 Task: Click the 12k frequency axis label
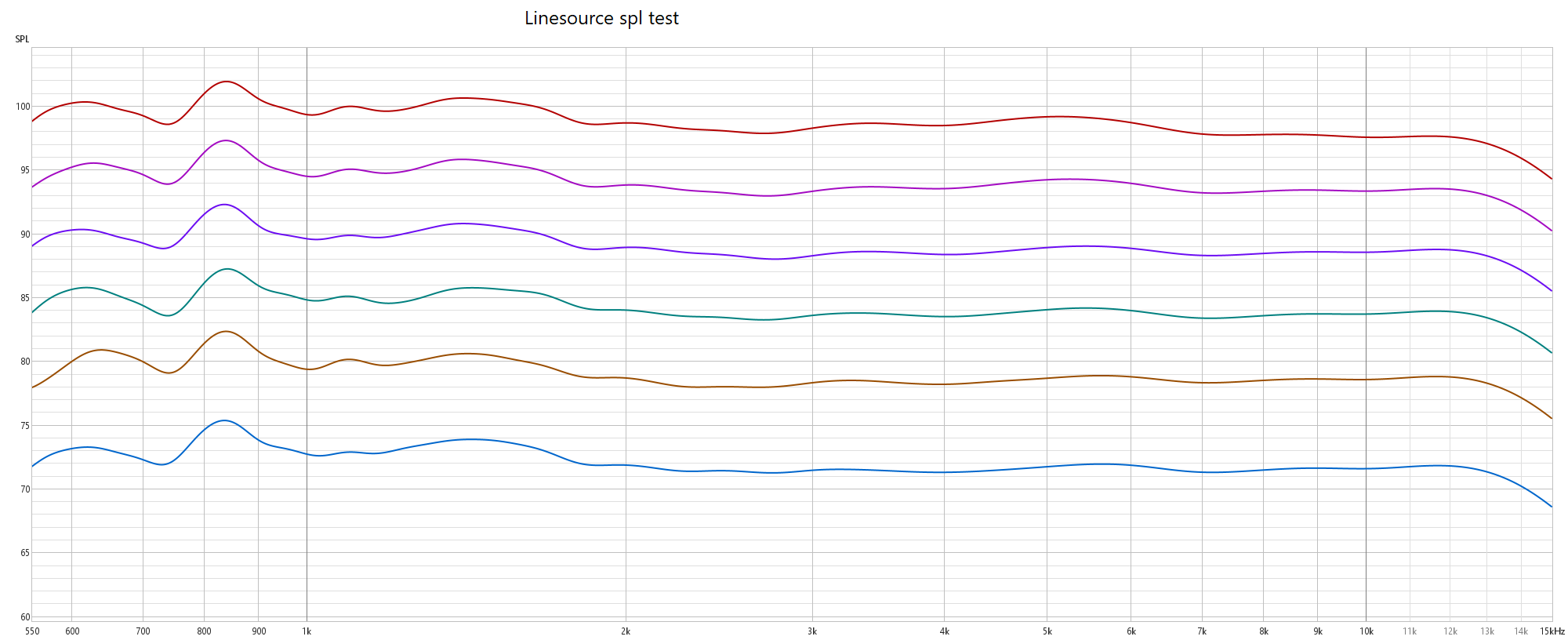(x=1450, y=631)
